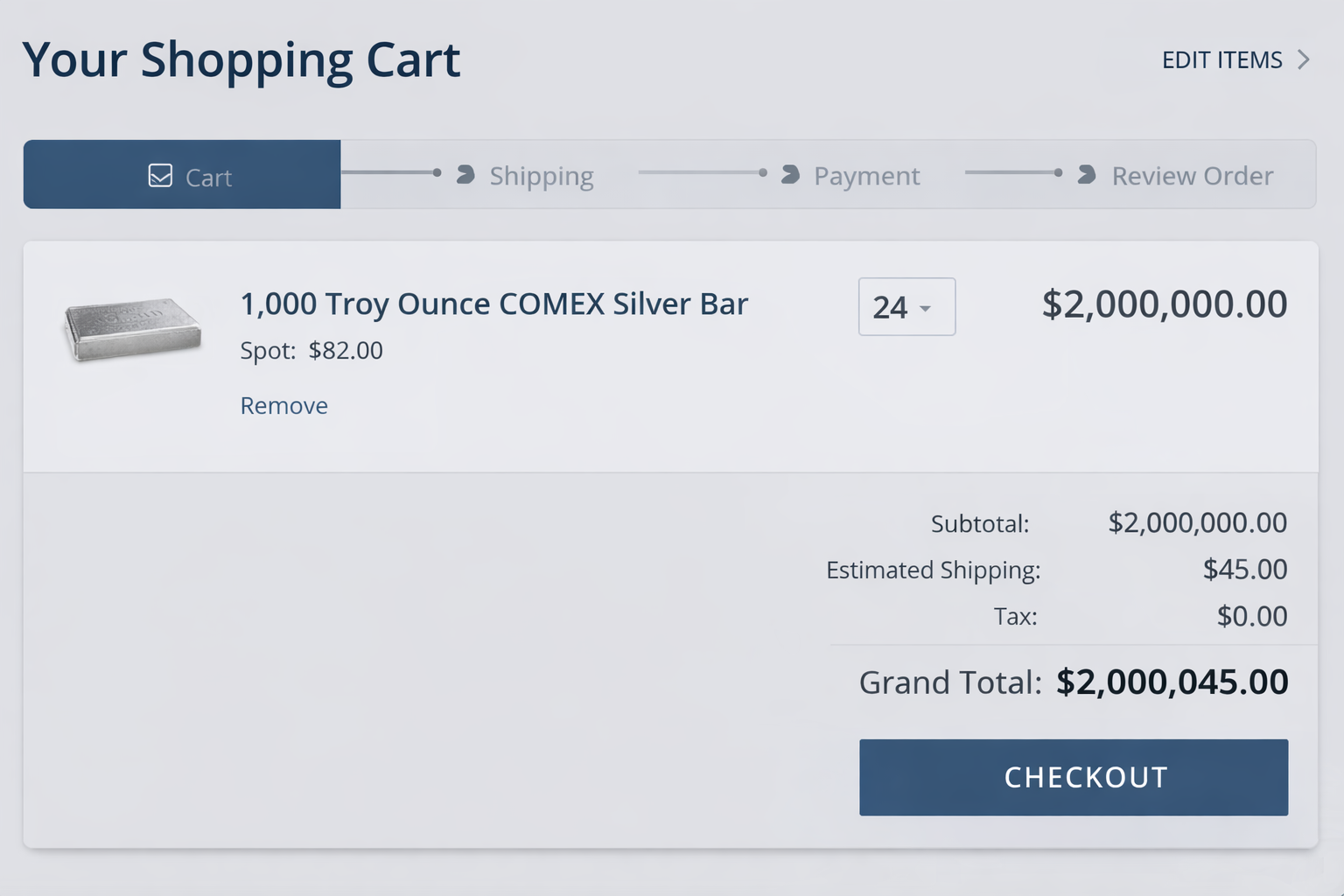This screenshot has width=1344, height=896.
Task: Click the EDIT ITEMS link text
Action: (x=1221, y=60)
